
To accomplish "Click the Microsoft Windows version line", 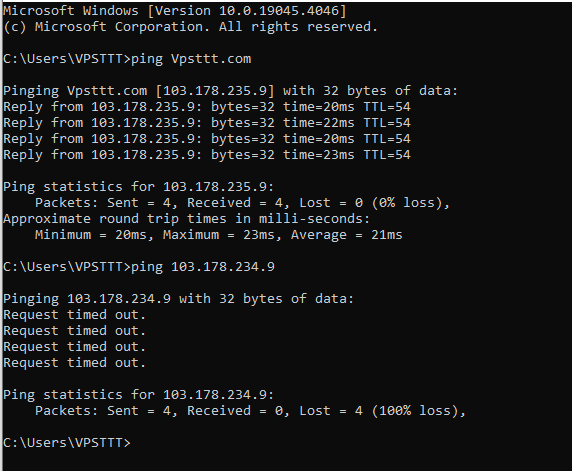I will pyautogui.click(x=175, y=11).
